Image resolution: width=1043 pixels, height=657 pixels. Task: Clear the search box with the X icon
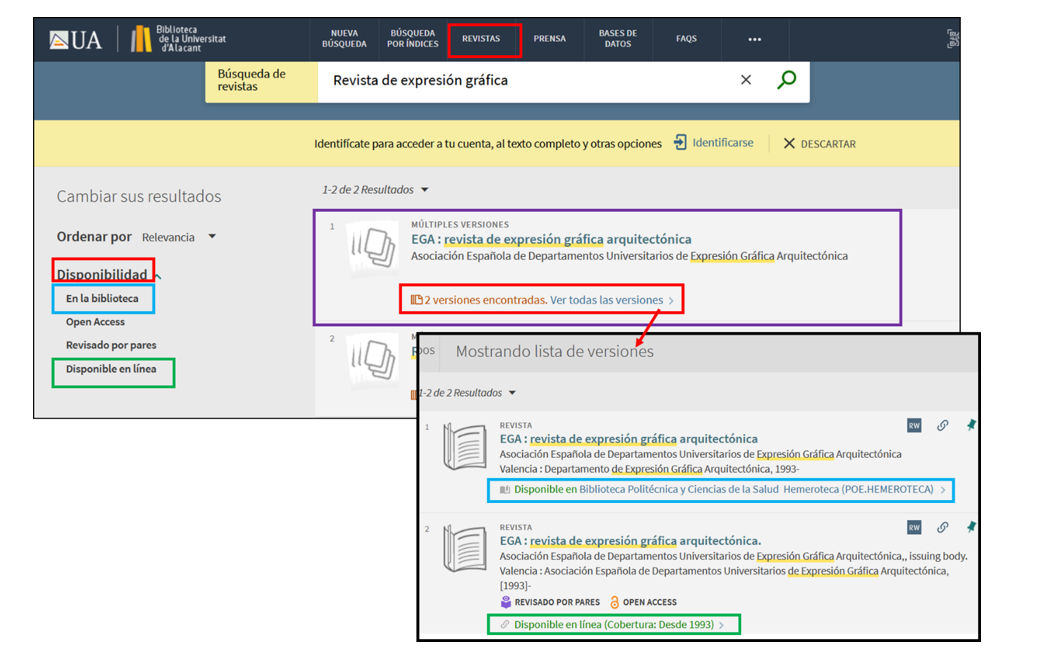pos(746,80)
